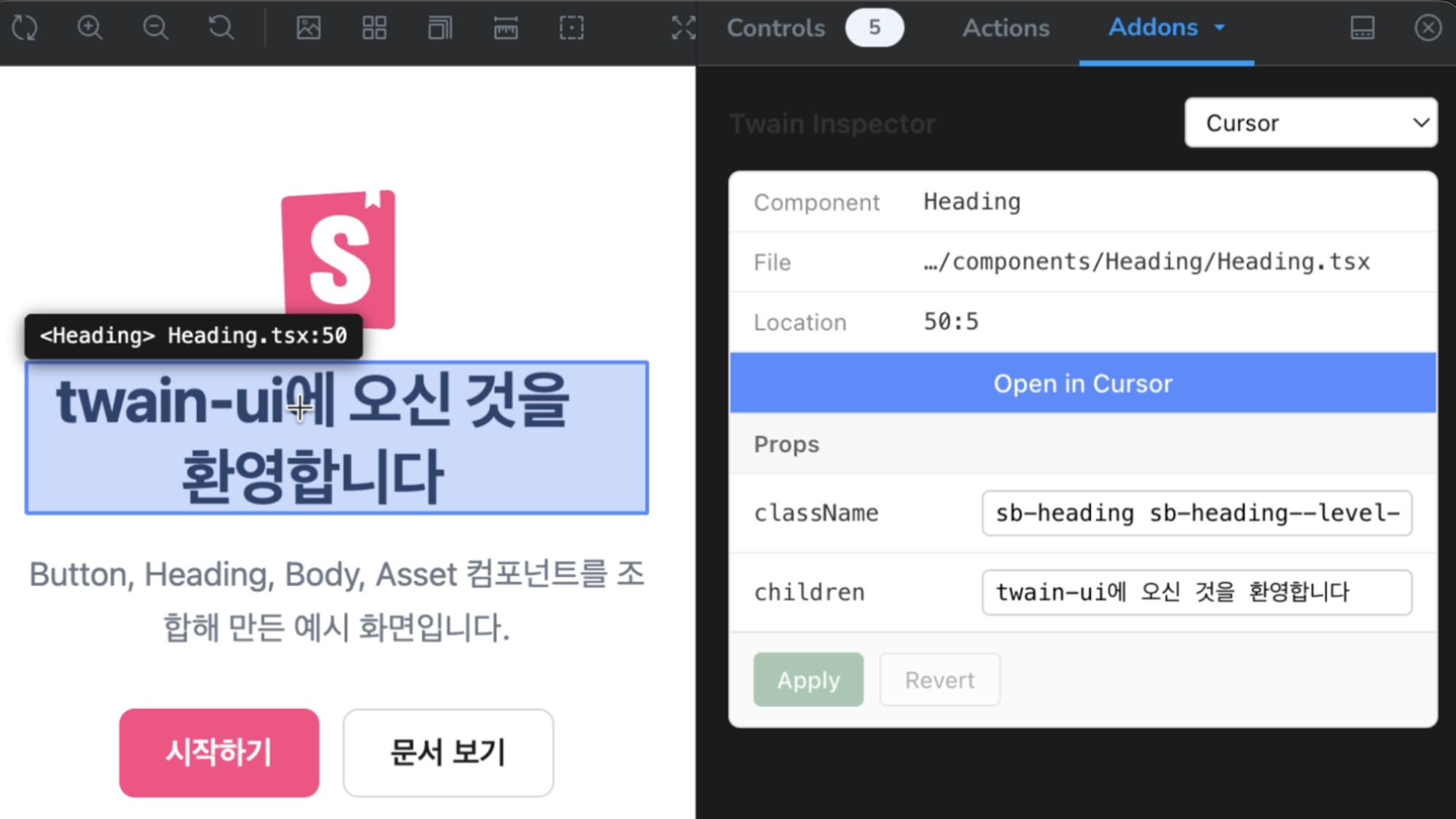Zoom out of the canvas
The image size is (1456, 819).
[155, 28]
